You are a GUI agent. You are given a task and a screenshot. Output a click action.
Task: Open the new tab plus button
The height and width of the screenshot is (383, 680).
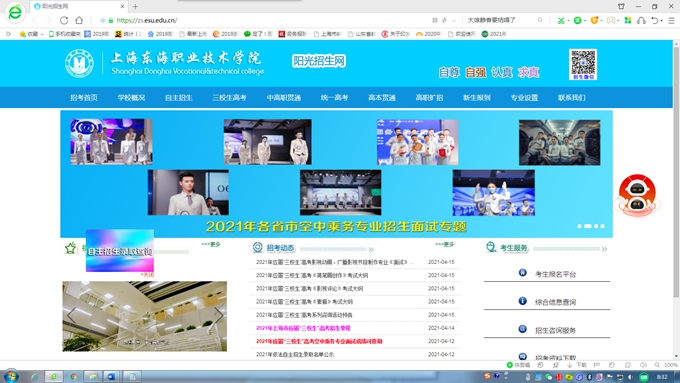tap(135, 7)
